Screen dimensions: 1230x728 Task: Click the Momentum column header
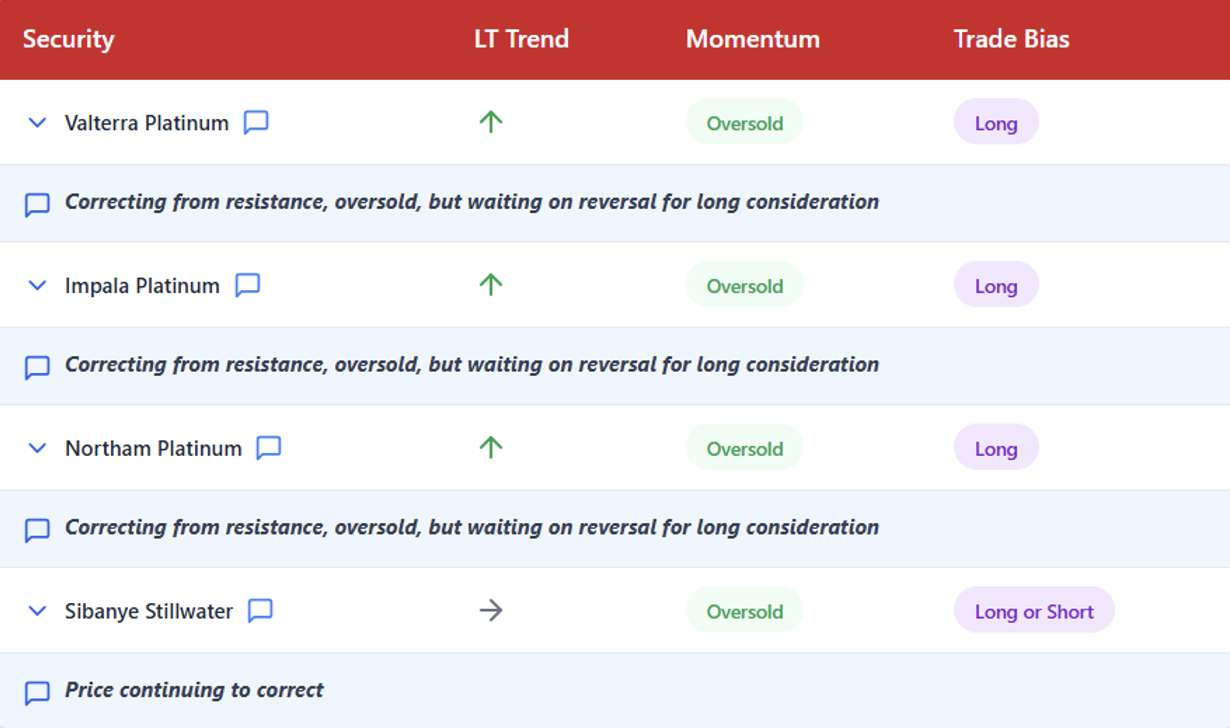coord(752,39)
